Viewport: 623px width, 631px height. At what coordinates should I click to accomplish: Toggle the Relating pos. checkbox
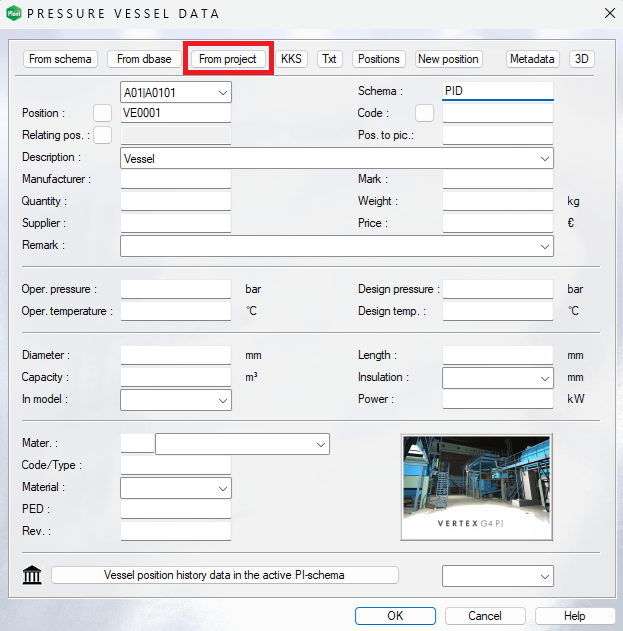pyautogui.click(x=102, y=135)
